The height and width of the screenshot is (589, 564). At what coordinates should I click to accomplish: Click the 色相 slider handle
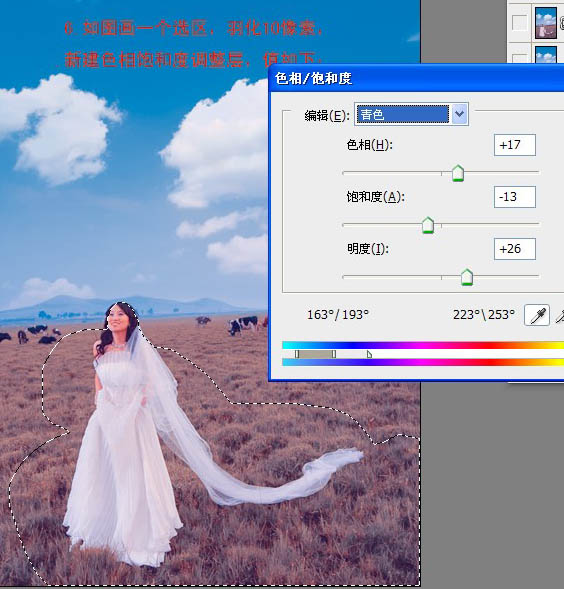coord(458,173)
